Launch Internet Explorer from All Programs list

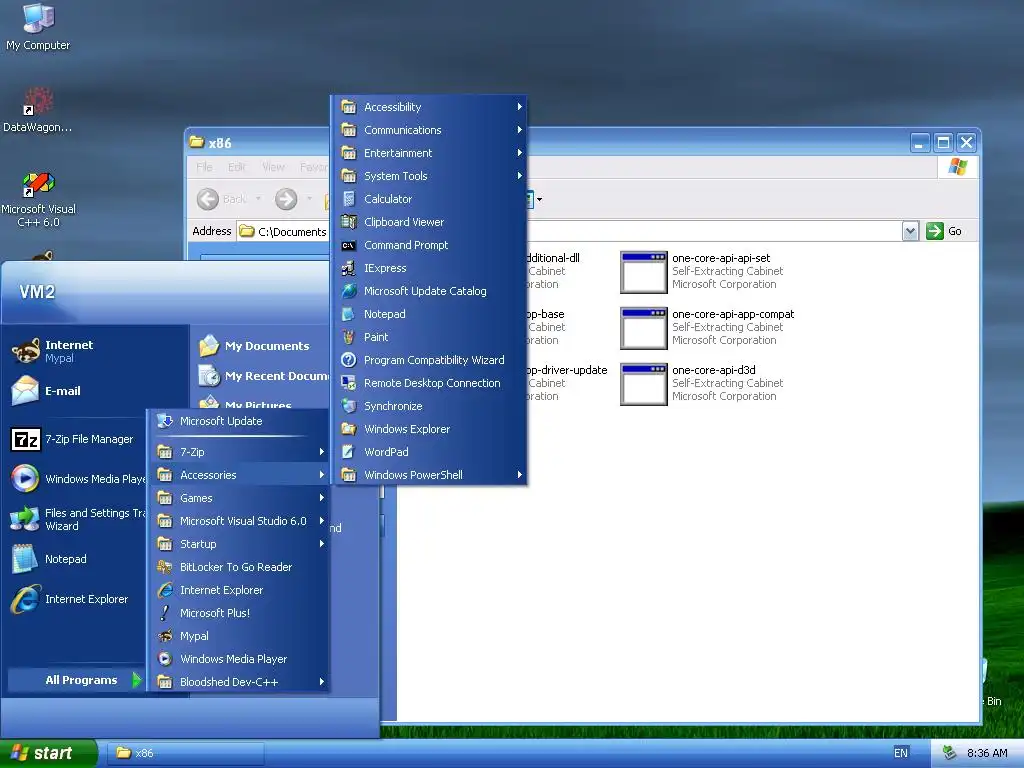pyautogui.click(x=239, y=590)
